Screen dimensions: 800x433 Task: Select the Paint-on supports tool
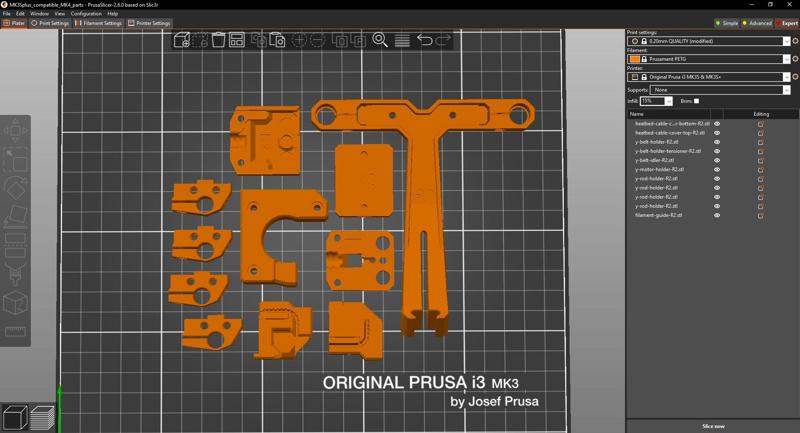point(15,275)
